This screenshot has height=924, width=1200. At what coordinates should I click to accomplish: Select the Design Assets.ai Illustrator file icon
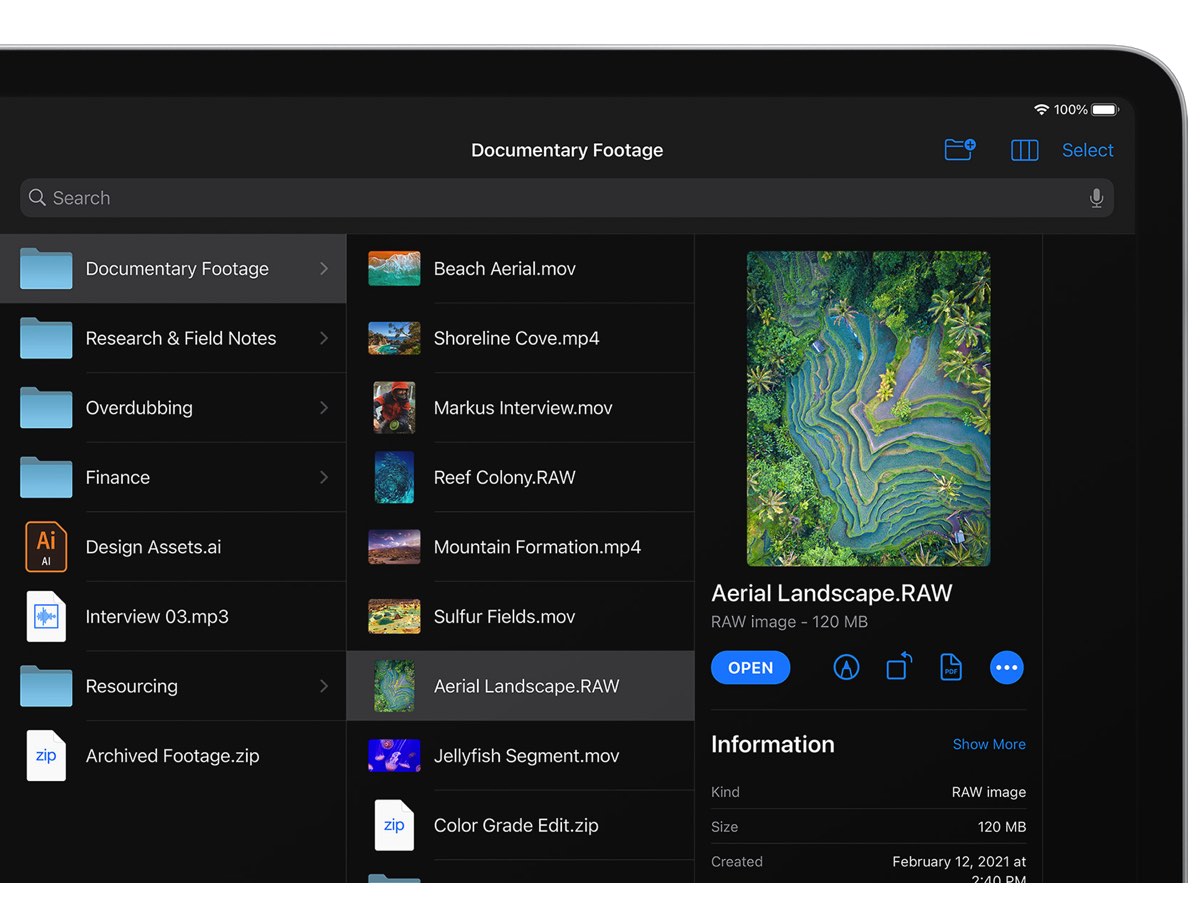(x=46, y=547)
